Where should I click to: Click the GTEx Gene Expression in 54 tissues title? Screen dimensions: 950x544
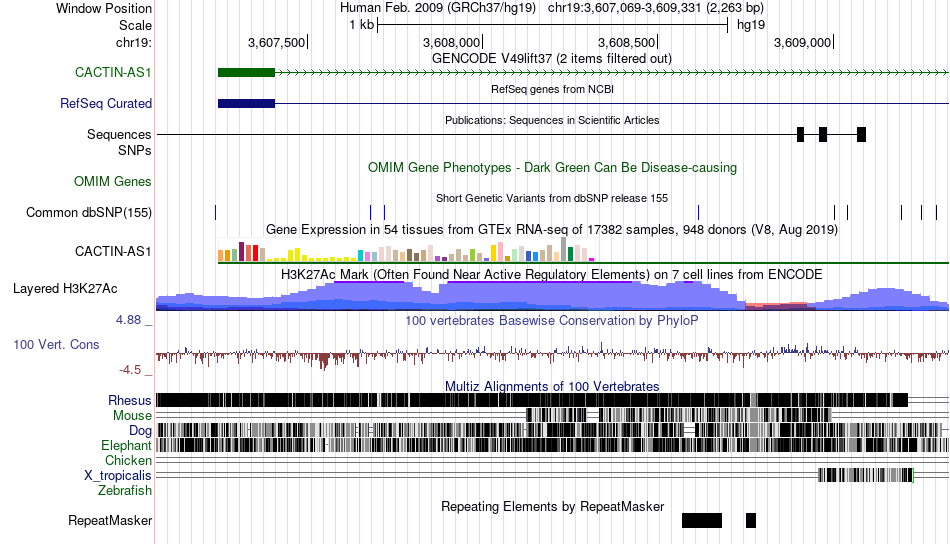pos(552,230)
